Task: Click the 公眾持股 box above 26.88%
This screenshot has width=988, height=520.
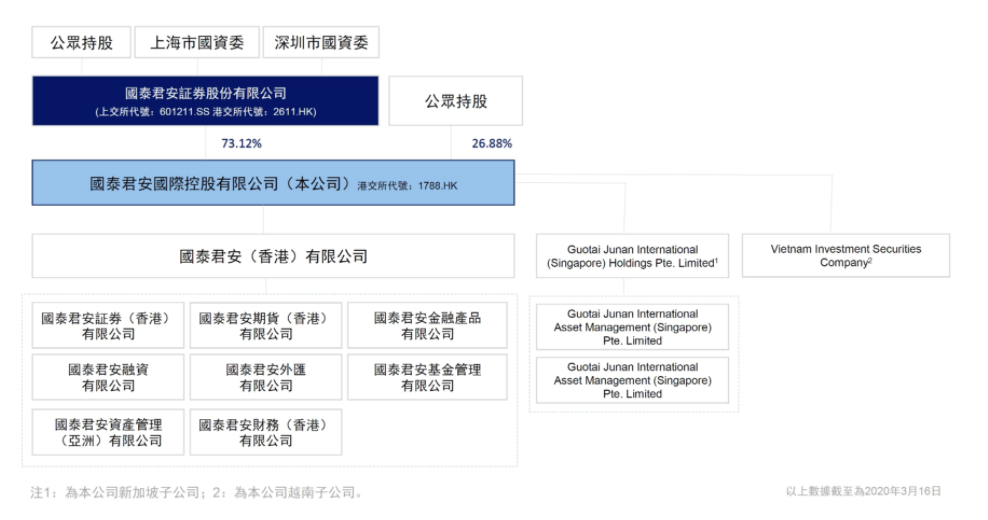Action: point(456,101)
